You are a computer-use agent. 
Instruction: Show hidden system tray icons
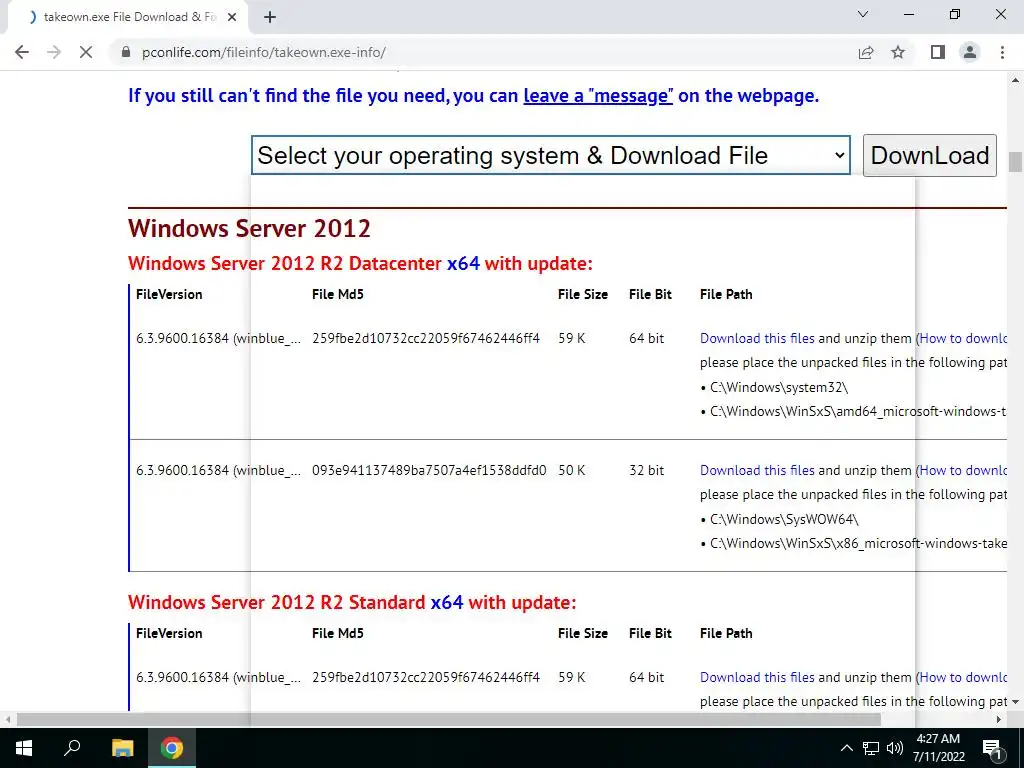coord(846,748)
